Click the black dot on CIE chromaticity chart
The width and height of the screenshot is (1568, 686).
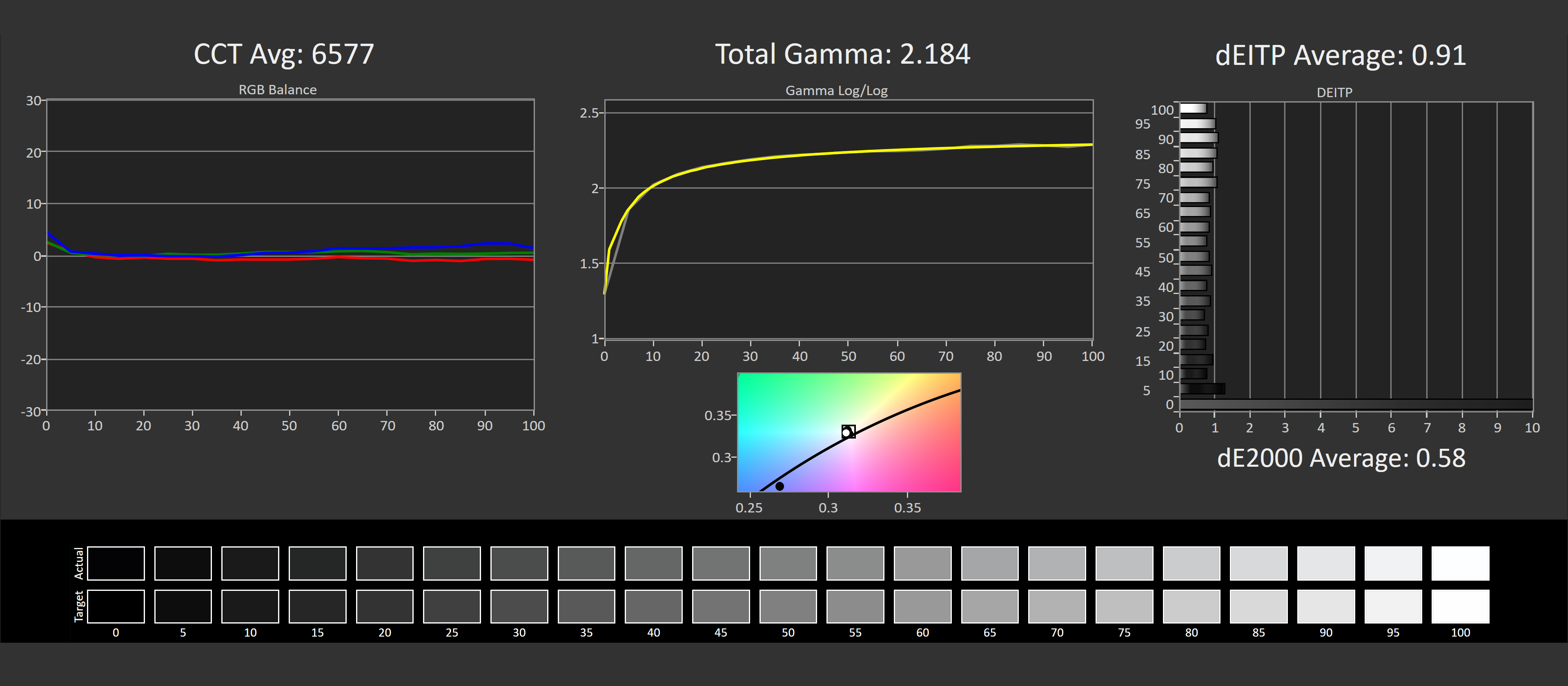779,486
